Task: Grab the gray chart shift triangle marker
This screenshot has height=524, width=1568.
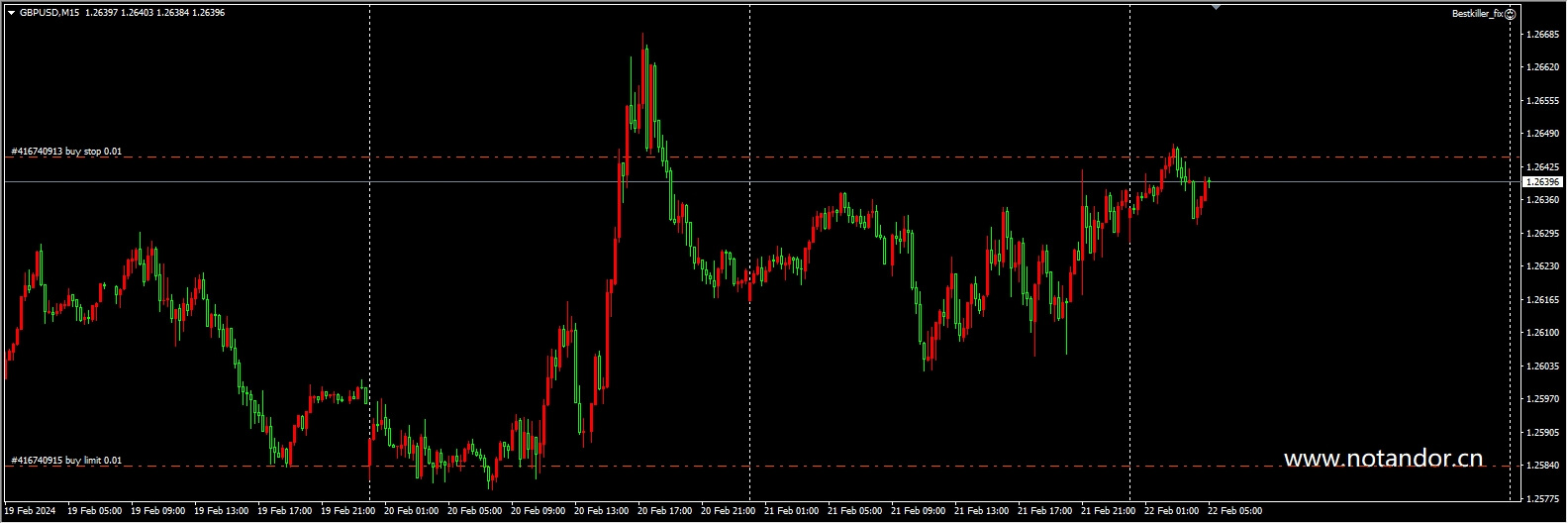Action: click(x=1217, y=7)
